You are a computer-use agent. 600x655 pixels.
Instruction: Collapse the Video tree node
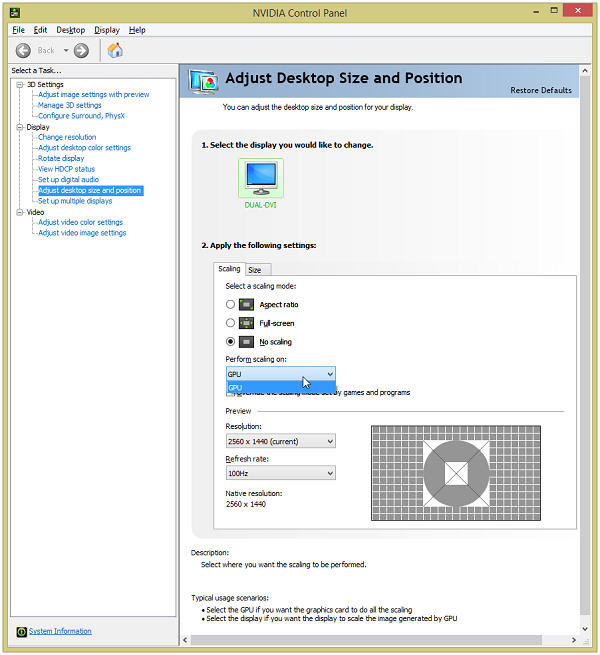pos(20,212)
